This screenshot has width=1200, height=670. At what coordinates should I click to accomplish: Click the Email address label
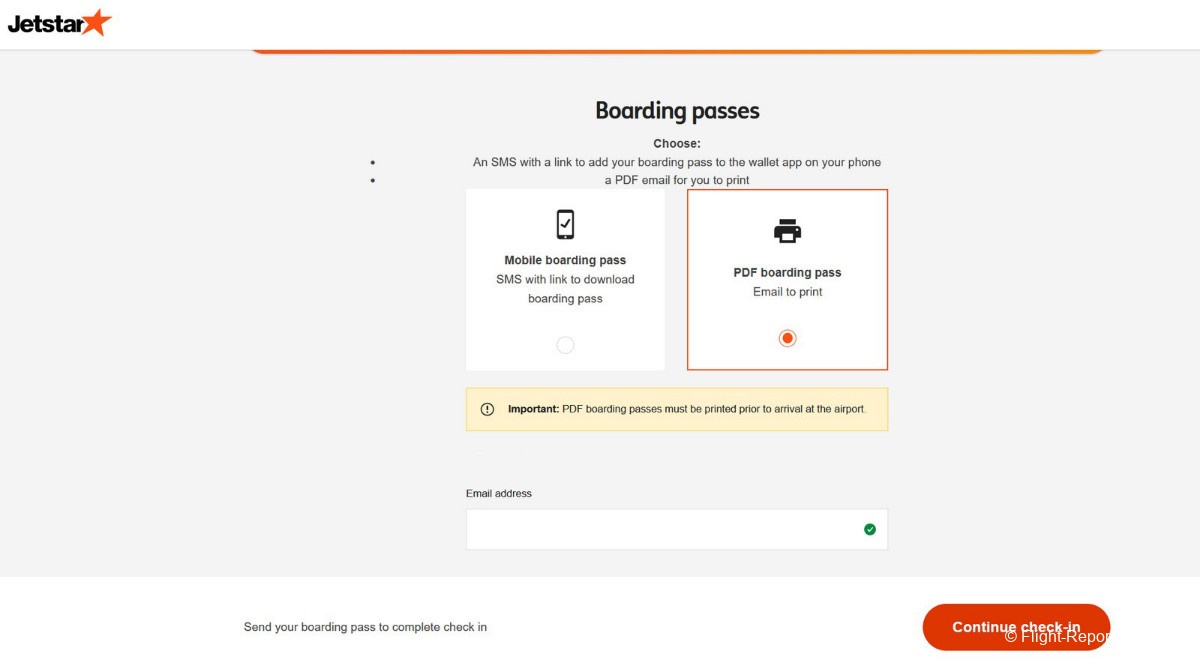(x=499, y=493)
